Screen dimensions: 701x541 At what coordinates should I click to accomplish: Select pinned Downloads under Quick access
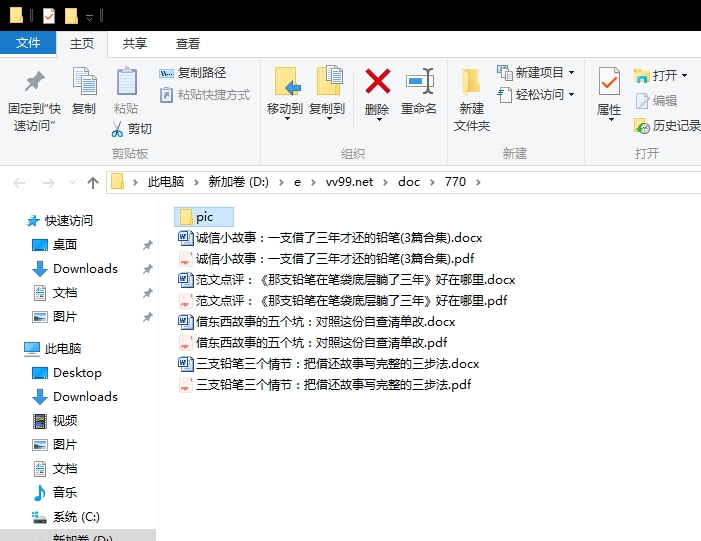(75, 269)
